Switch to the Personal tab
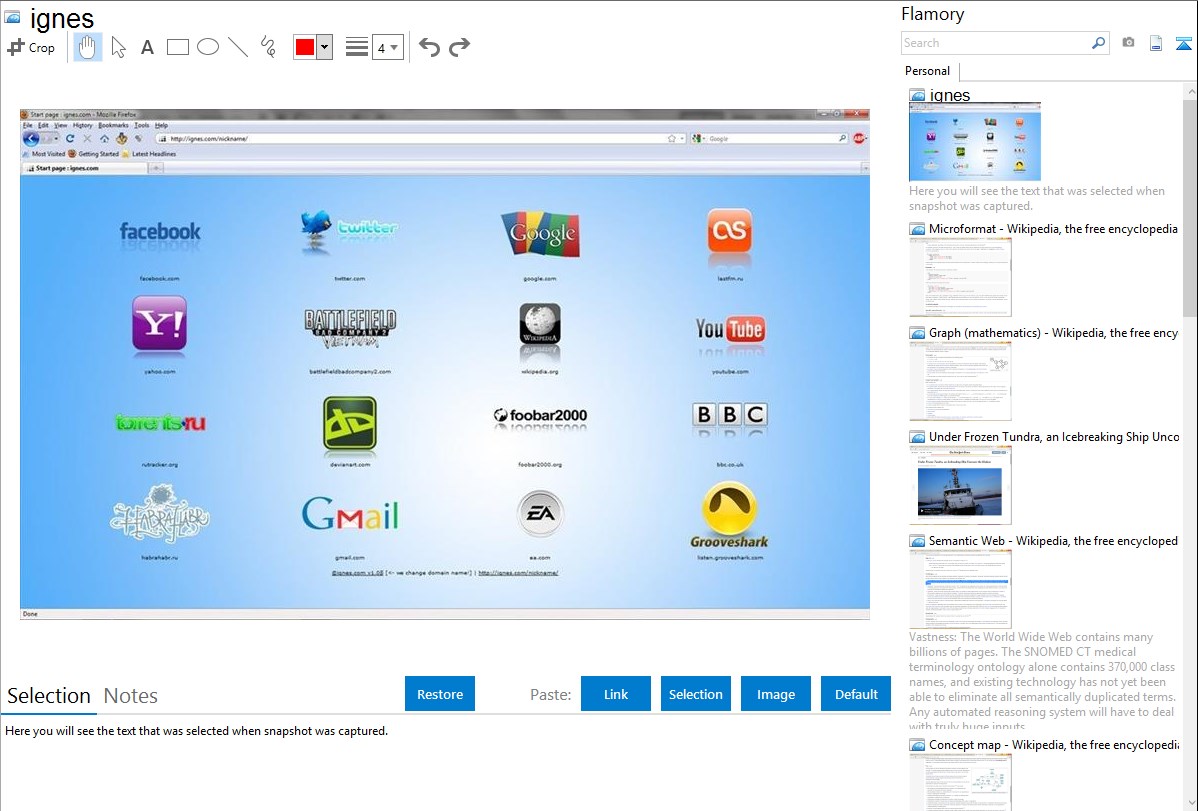The image size is (1198, 811). (927, 71)
